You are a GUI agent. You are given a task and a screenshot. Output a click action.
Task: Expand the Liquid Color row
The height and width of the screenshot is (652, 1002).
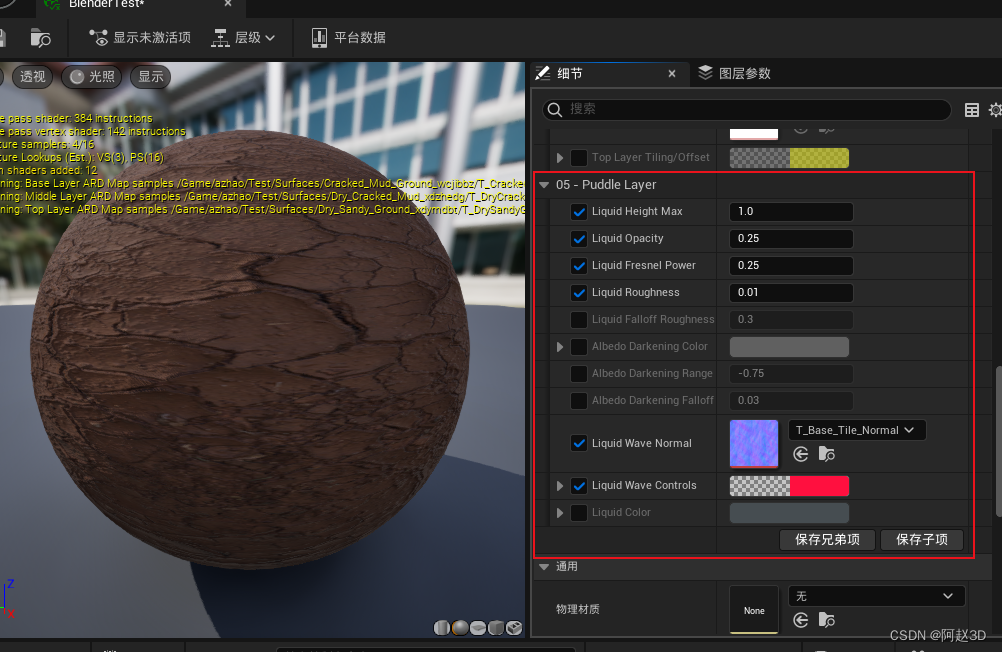click(x=560, y=513)
